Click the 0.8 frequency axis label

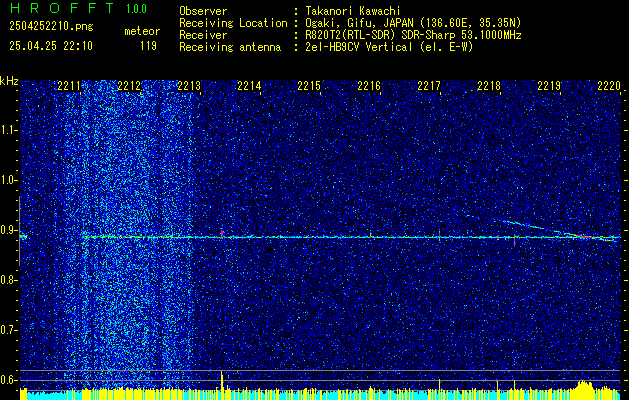pos(8,280)
